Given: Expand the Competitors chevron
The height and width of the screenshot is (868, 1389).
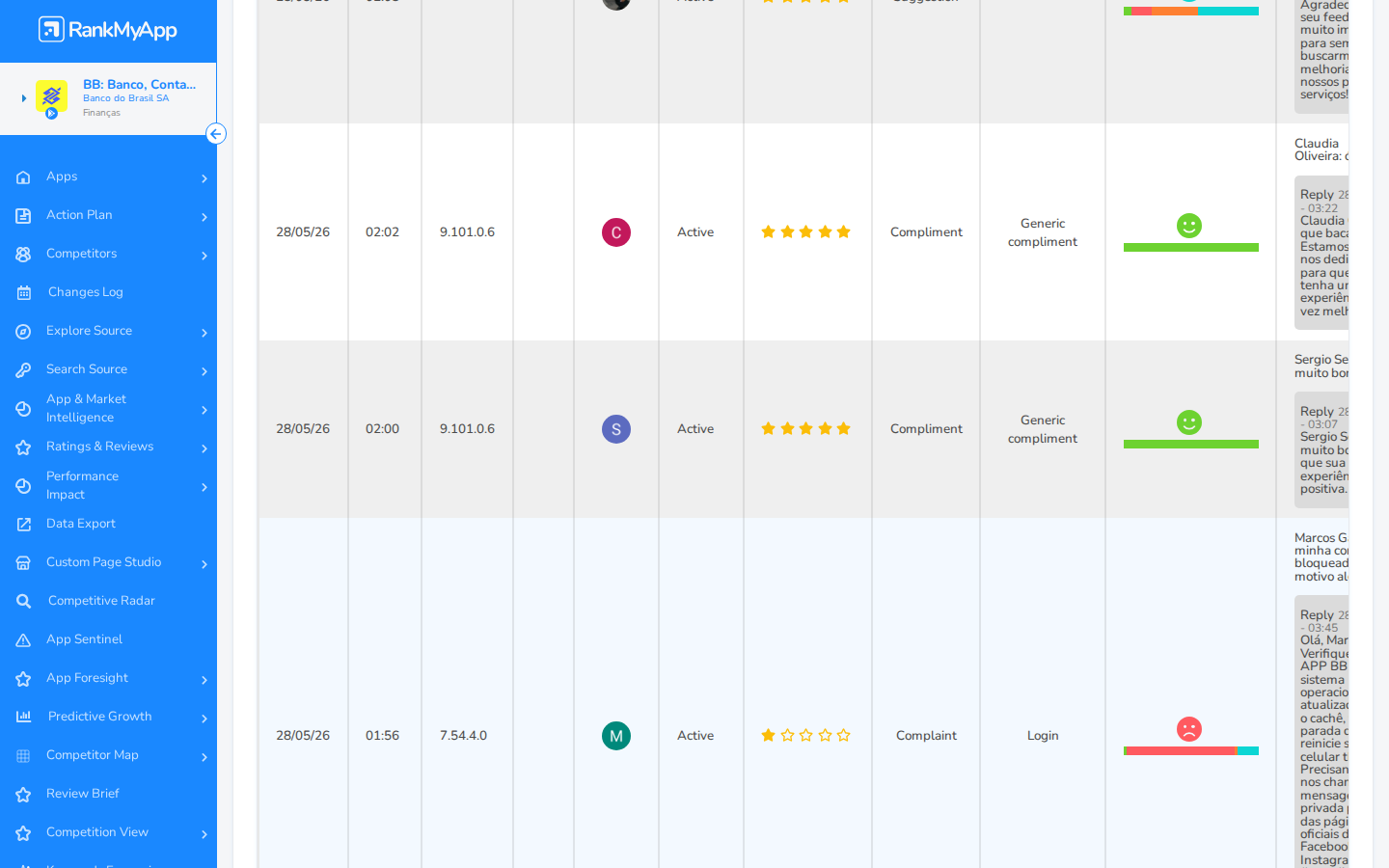Looking at the screenshot, I should pos(204,256).
